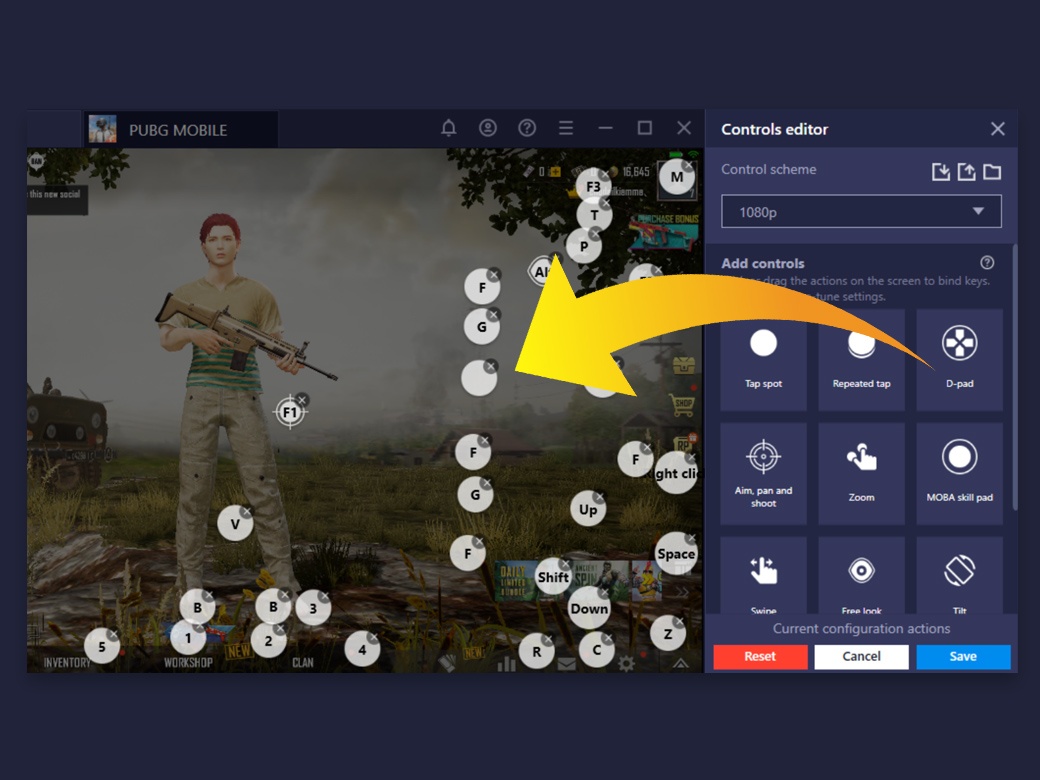Click the export control scheme icon
Viewport: 1040px width, 780px height.
966,172
